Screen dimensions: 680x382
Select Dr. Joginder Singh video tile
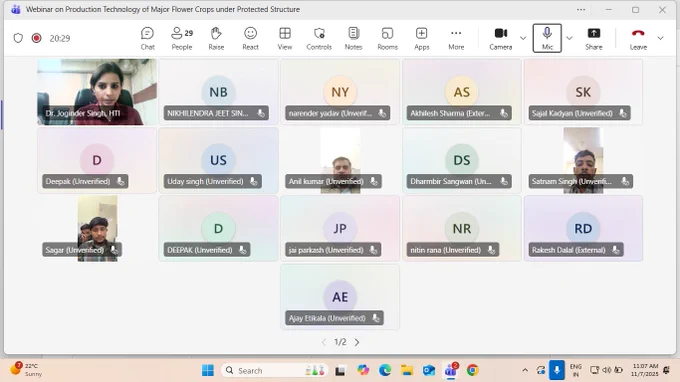[x=97, y=92]
